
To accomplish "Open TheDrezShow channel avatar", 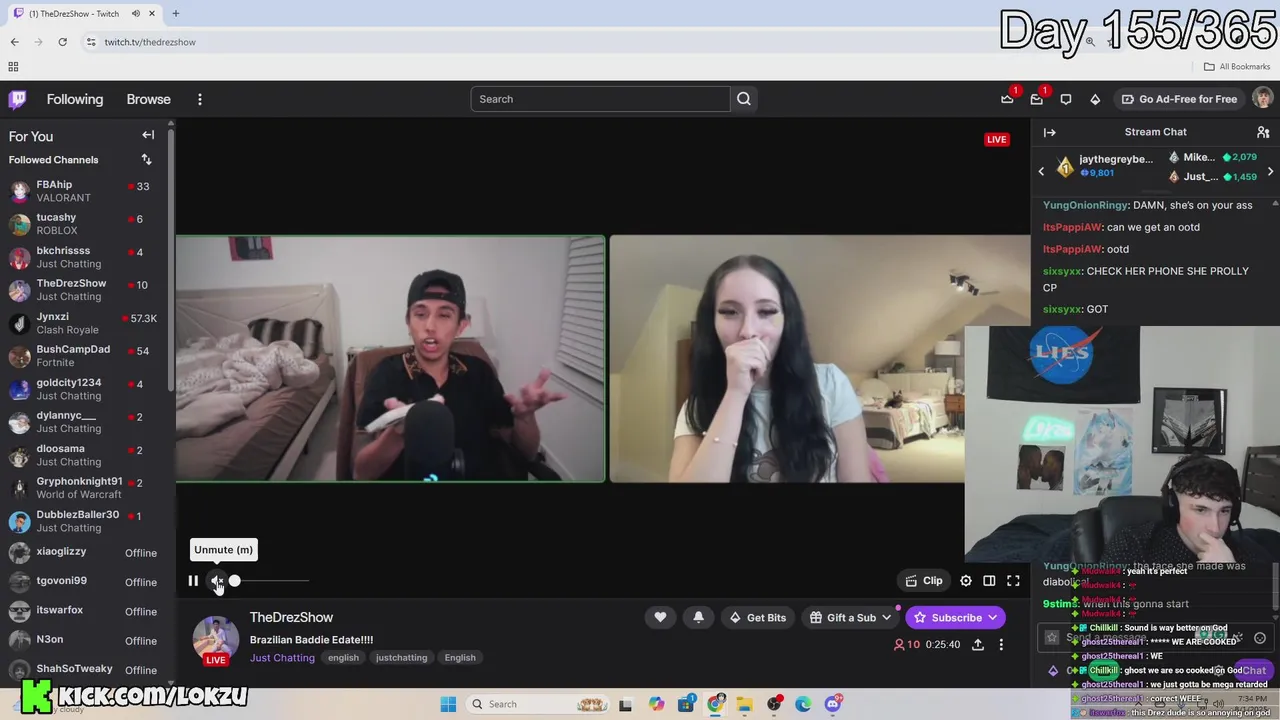I will pyautogui.click(x=215, y=640).
